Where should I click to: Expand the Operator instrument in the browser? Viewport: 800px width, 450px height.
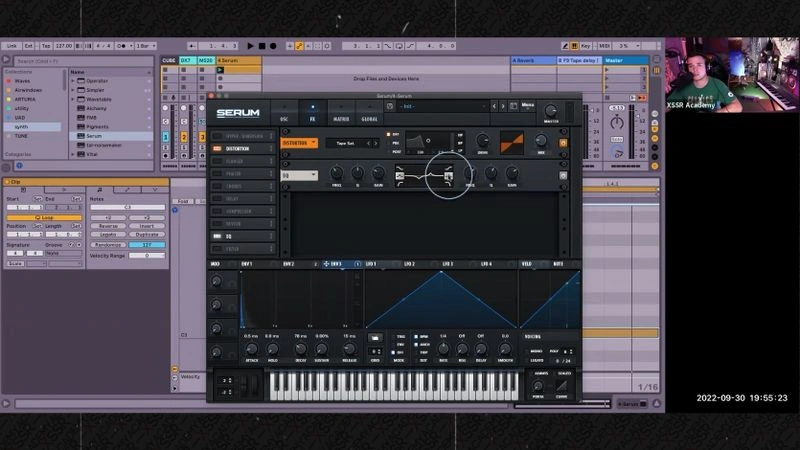tap(73, 81)
